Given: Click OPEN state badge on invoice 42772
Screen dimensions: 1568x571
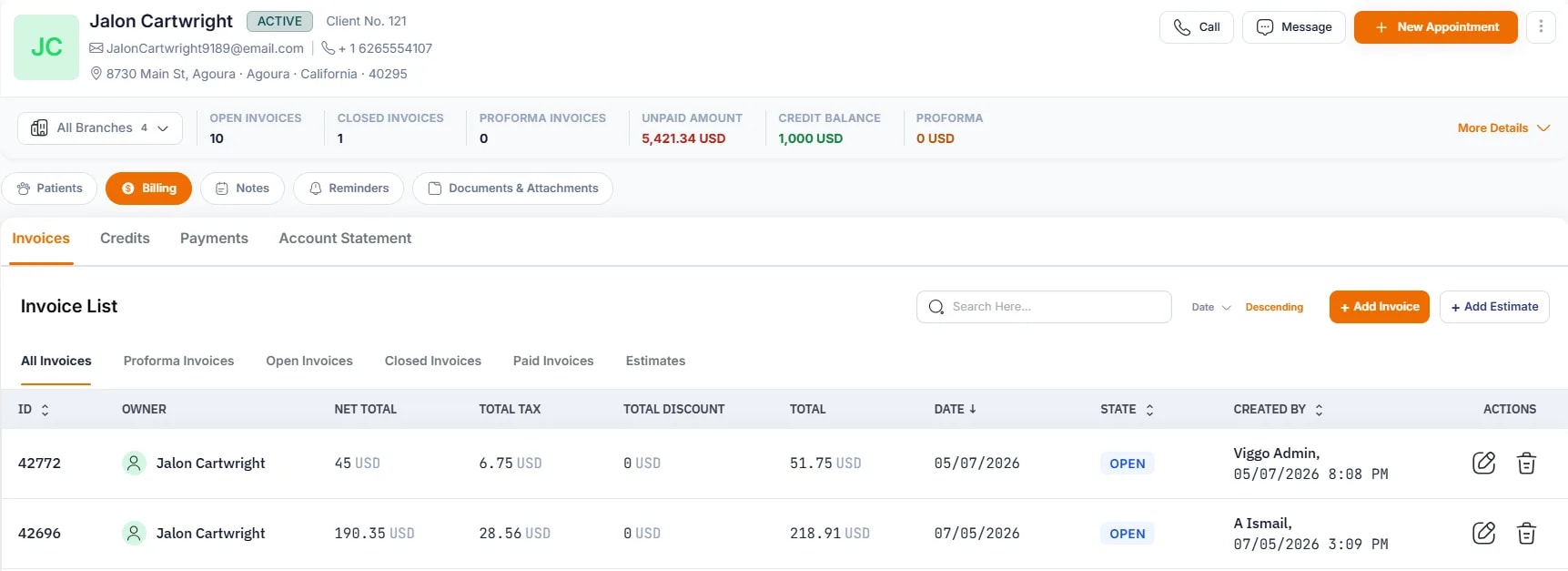Looking at the screenshot, I should tap(1127, 464).
